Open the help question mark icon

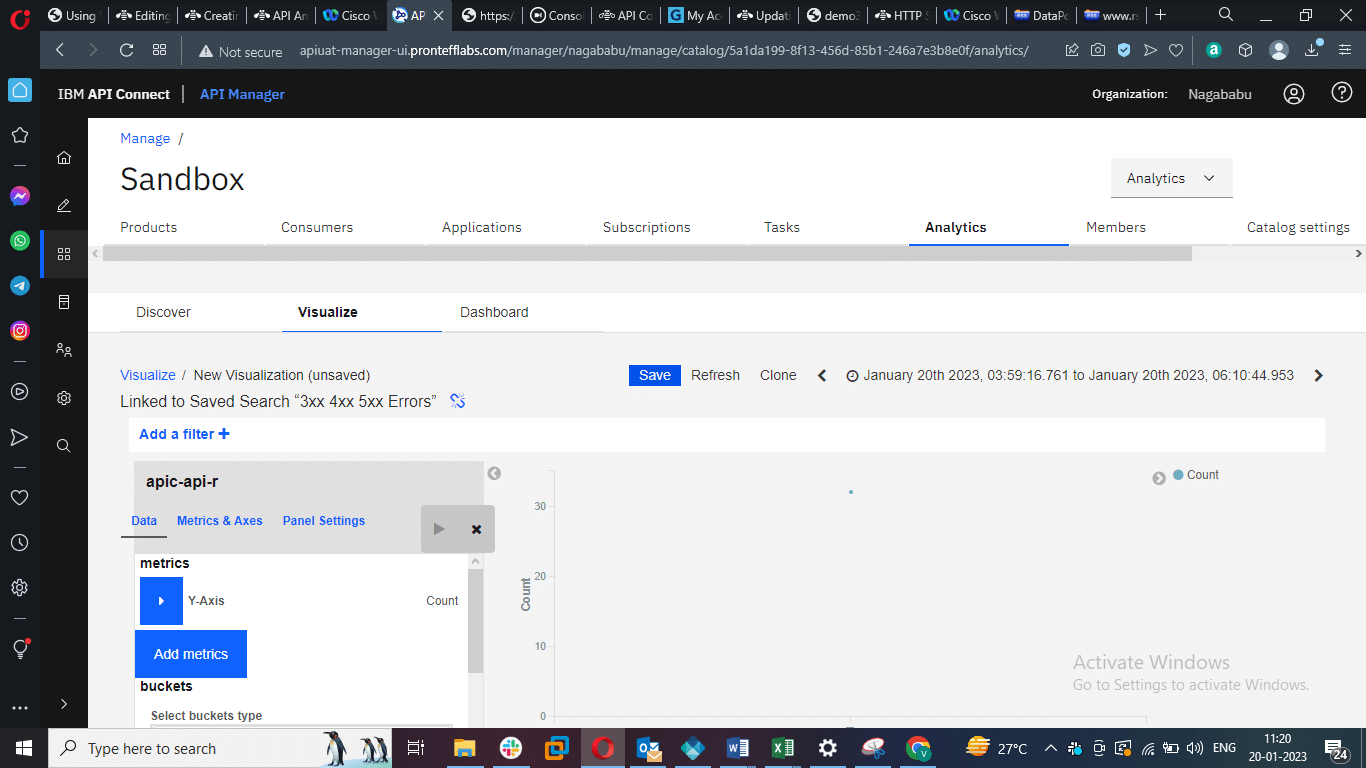point(1342,93)
